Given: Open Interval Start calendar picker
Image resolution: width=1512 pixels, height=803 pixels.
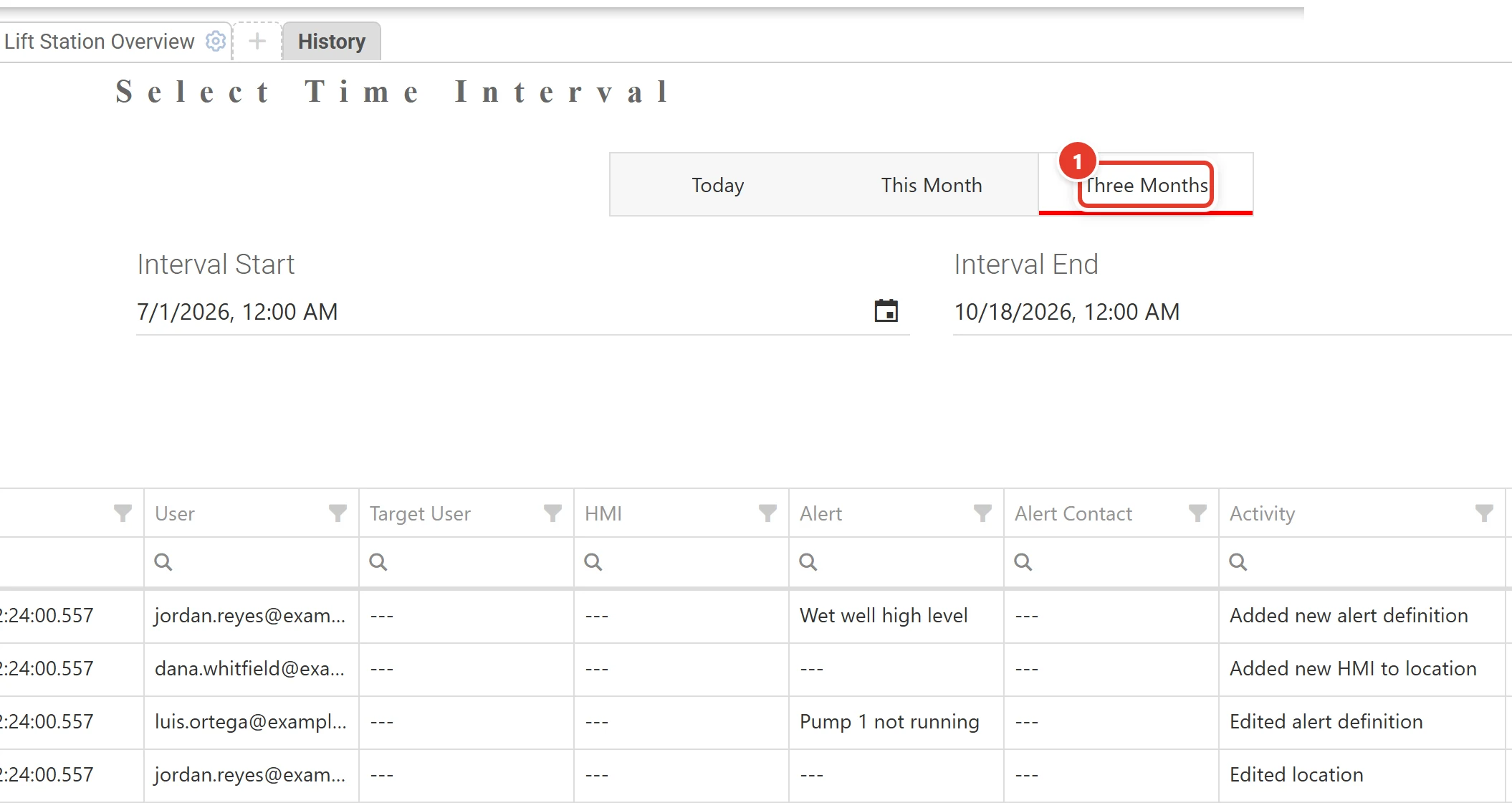Looking at the screenshot, I should pyautogui.click(x=886, y=311).
